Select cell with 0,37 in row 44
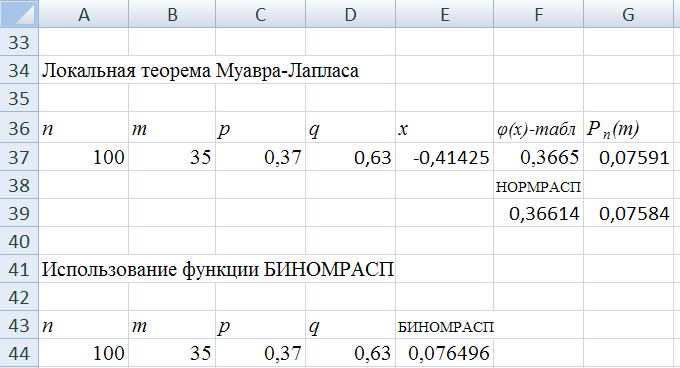The height and width of the screenshot is (368, 680). [x=261, y=353]
